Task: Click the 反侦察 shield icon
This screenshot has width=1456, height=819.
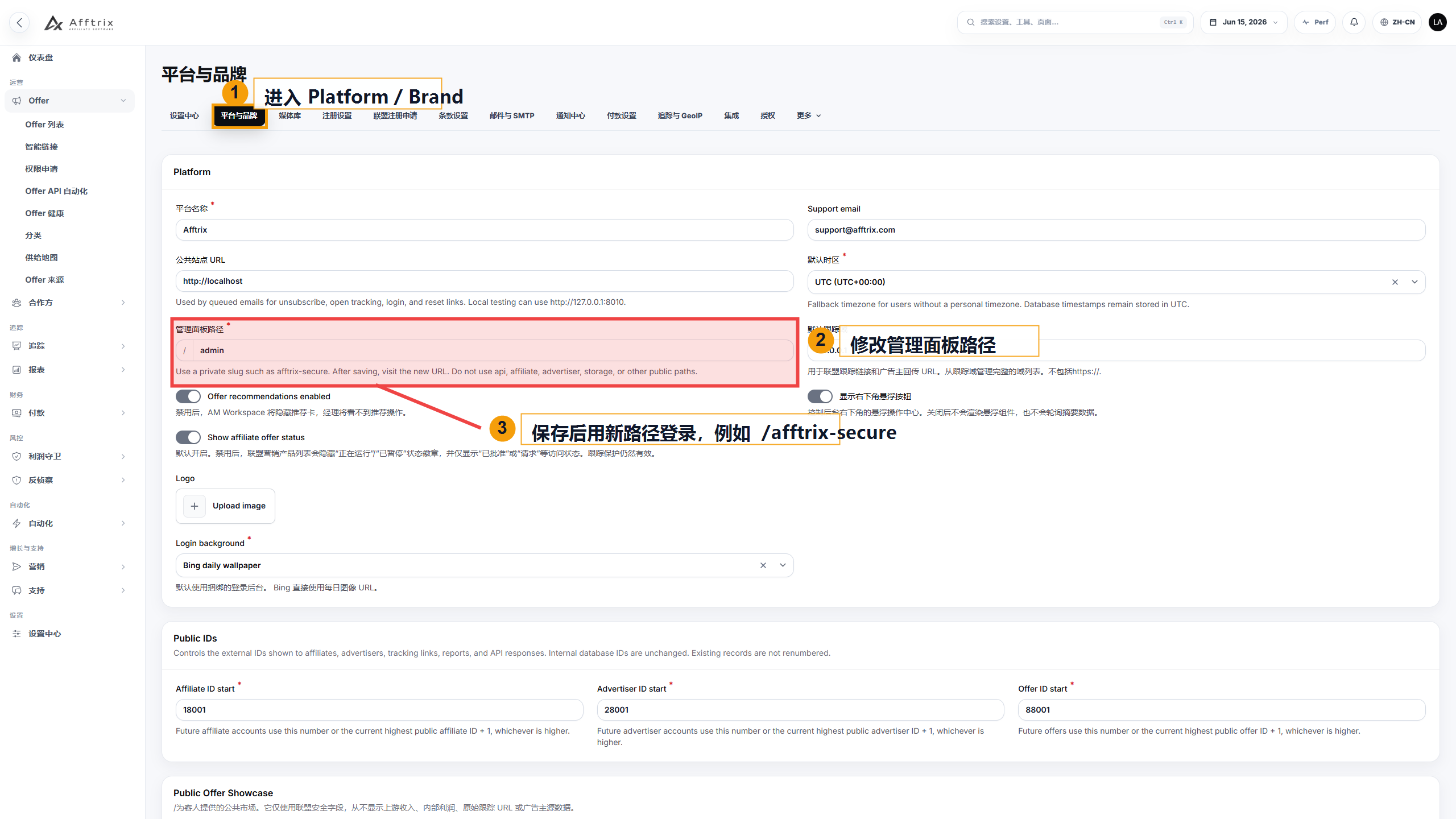Action: (16, 480)
